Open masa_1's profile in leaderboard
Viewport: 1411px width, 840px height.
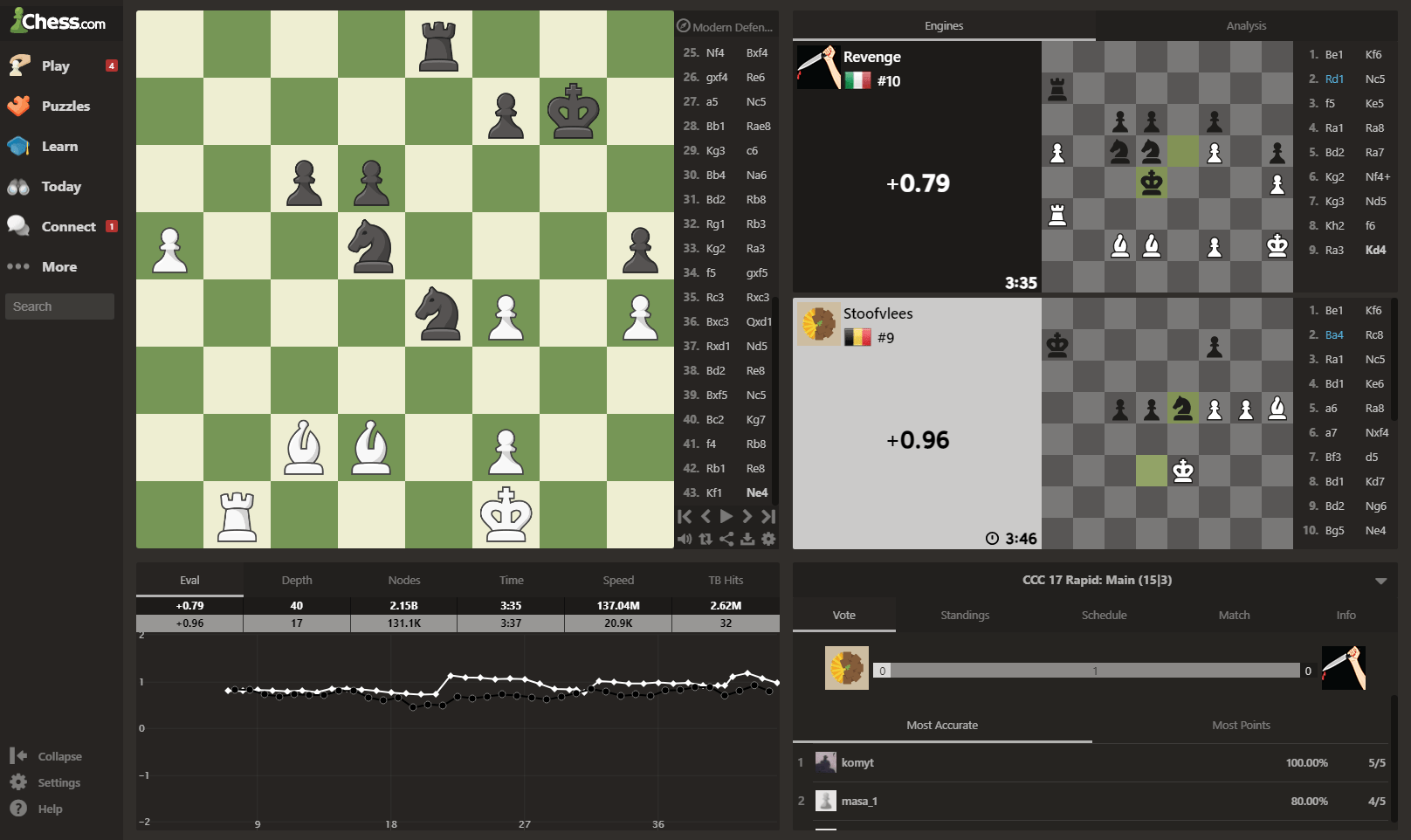(x=859, y=801)
